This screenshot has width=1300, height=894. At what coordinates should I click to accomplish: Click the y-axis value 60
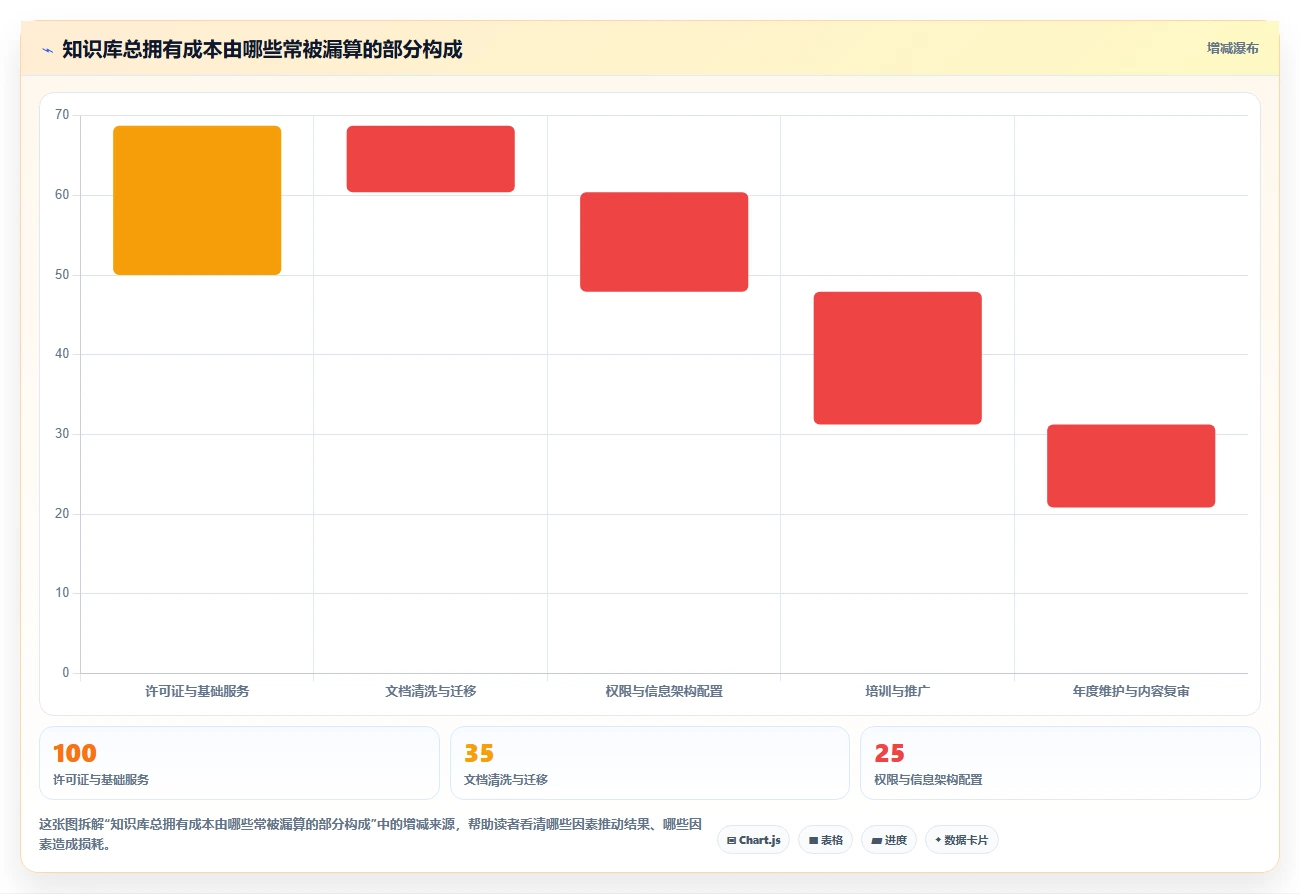click(x=62, y=195)
